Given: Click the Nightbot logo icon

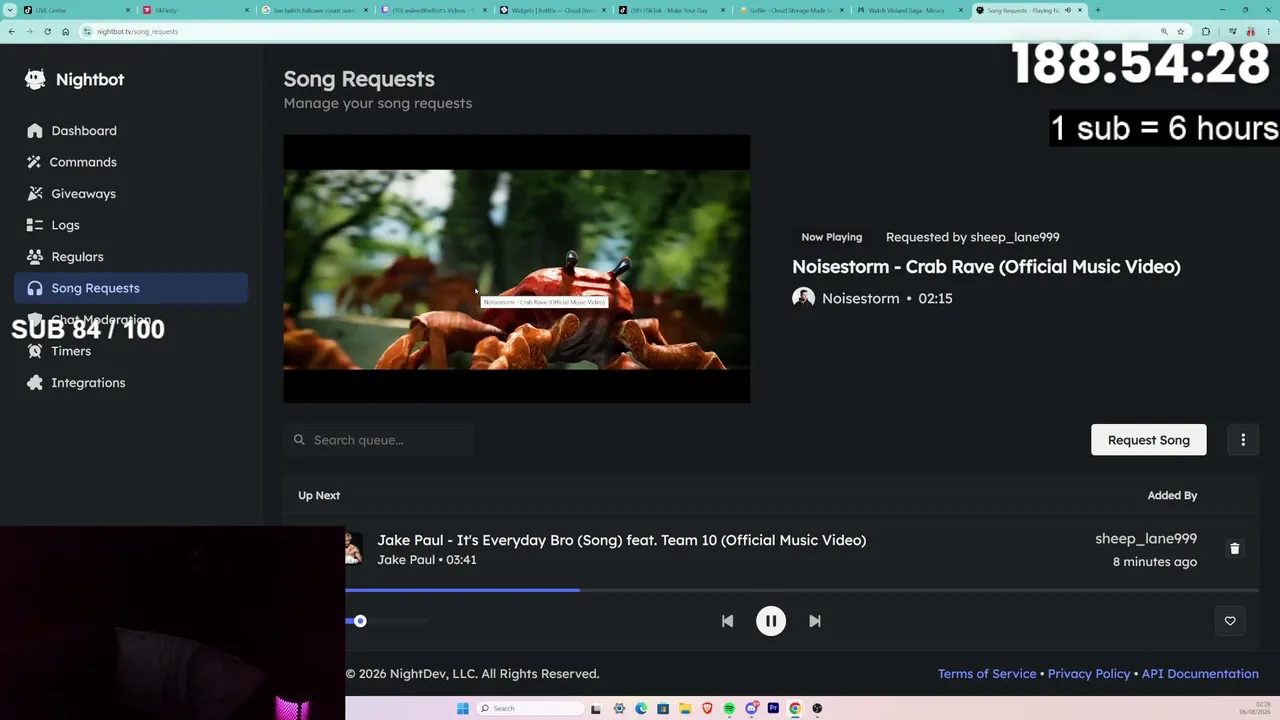Looking at the screenshot, I should click(x=35, y=80).
